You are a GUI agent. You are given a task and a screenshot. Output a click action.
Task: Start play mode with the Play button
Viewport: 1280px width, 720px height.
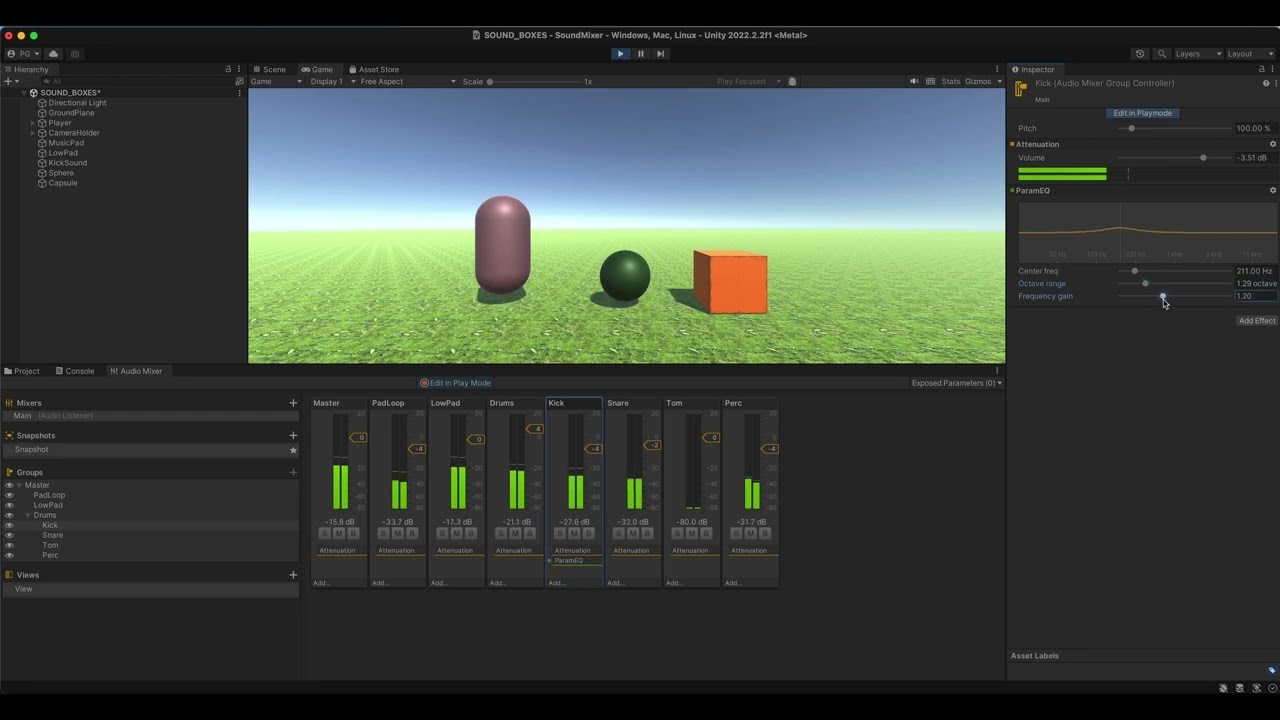(620, 54)
